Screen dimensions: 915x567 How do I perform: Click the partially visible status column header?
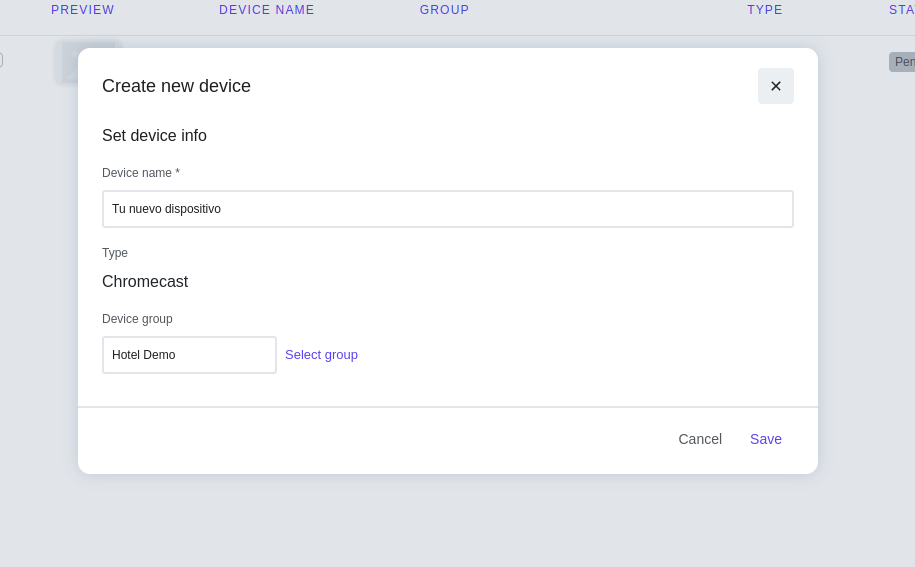(901, 10)
